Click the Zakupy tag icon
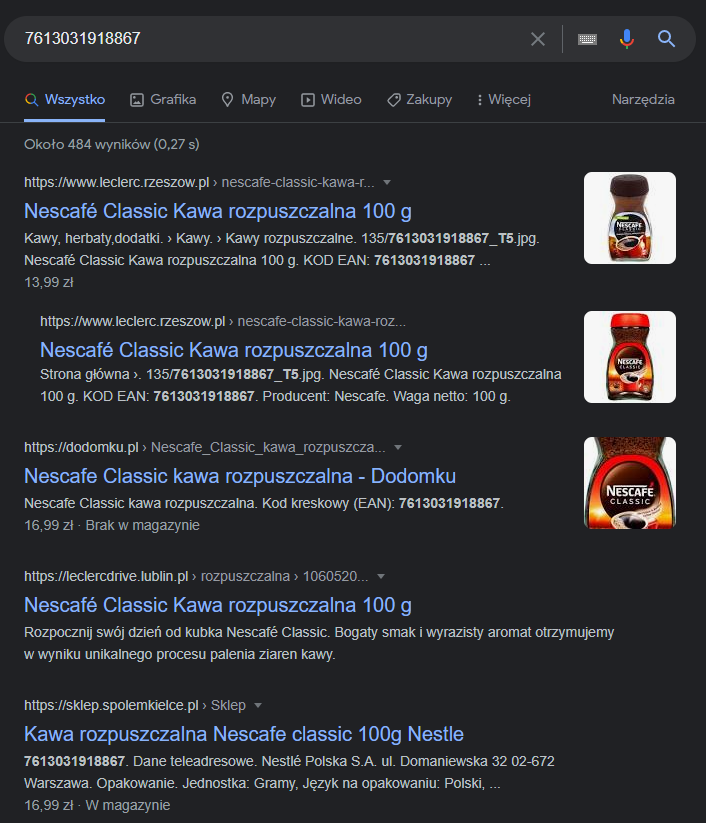This screenshot has height=823, width=706. click(392, 99)
